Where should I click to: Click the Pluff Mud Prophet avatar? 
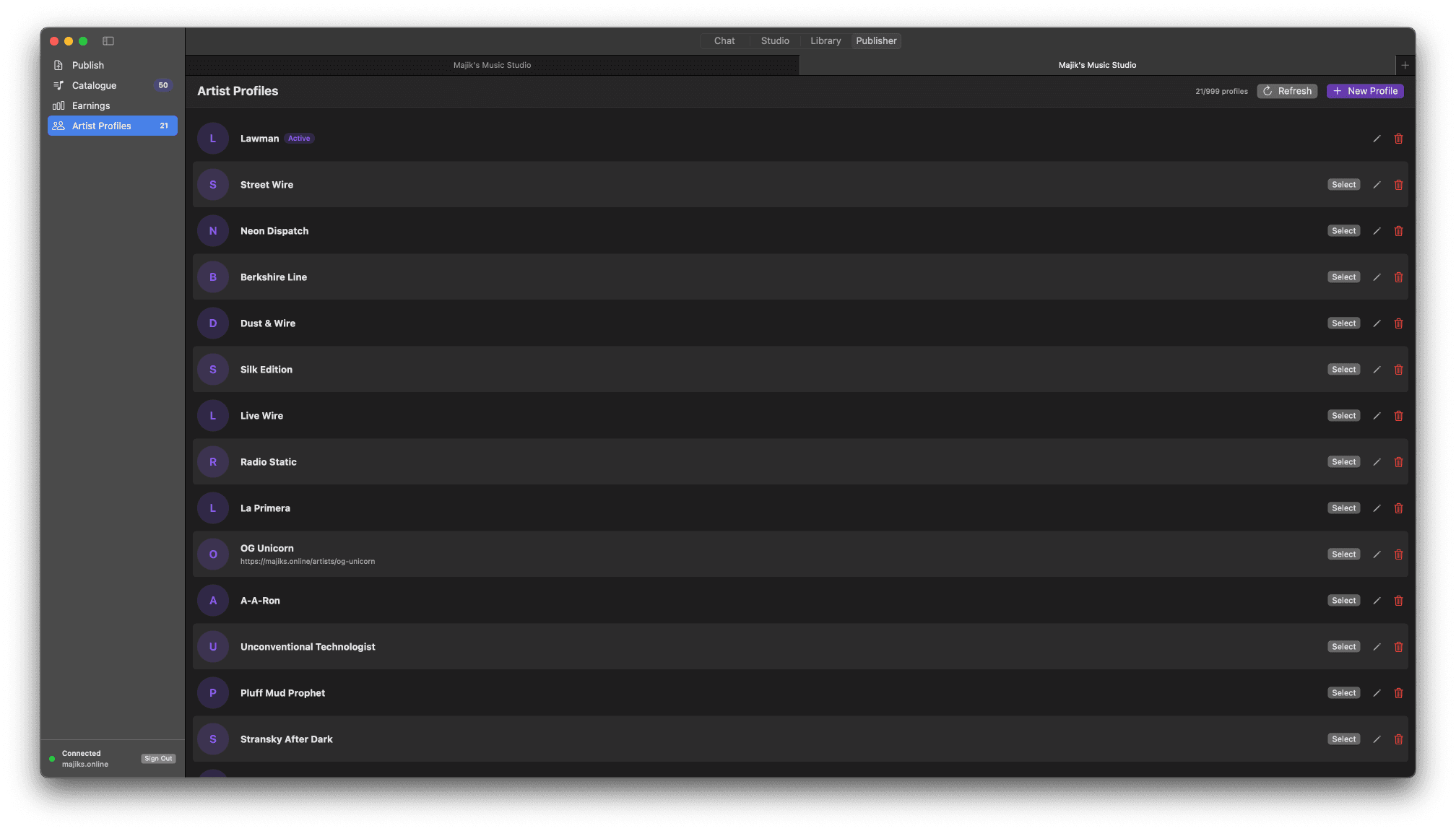tap(213, 693)
